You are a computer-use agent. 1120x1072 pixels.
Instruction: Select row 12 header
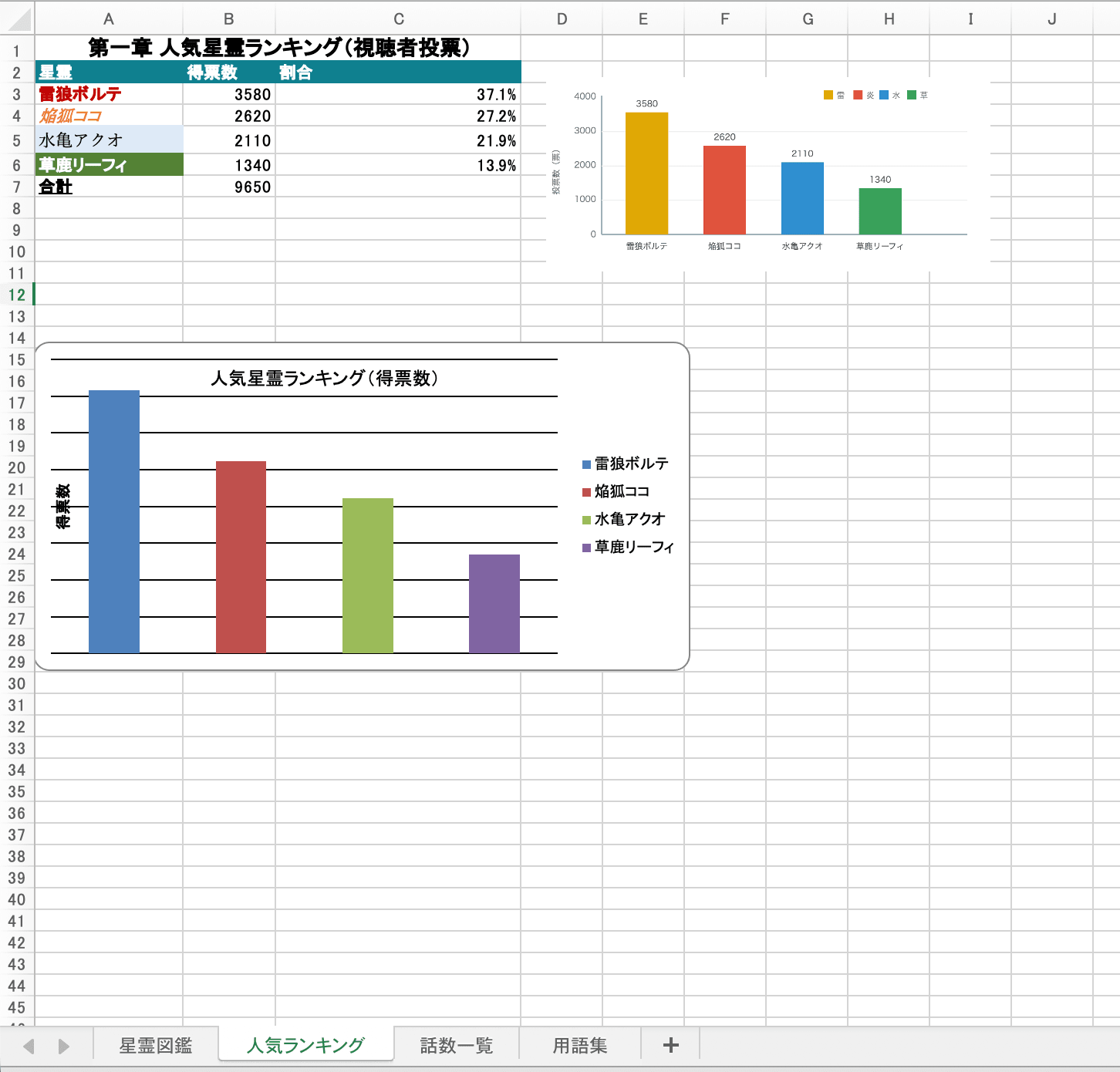tap(17, 295)
